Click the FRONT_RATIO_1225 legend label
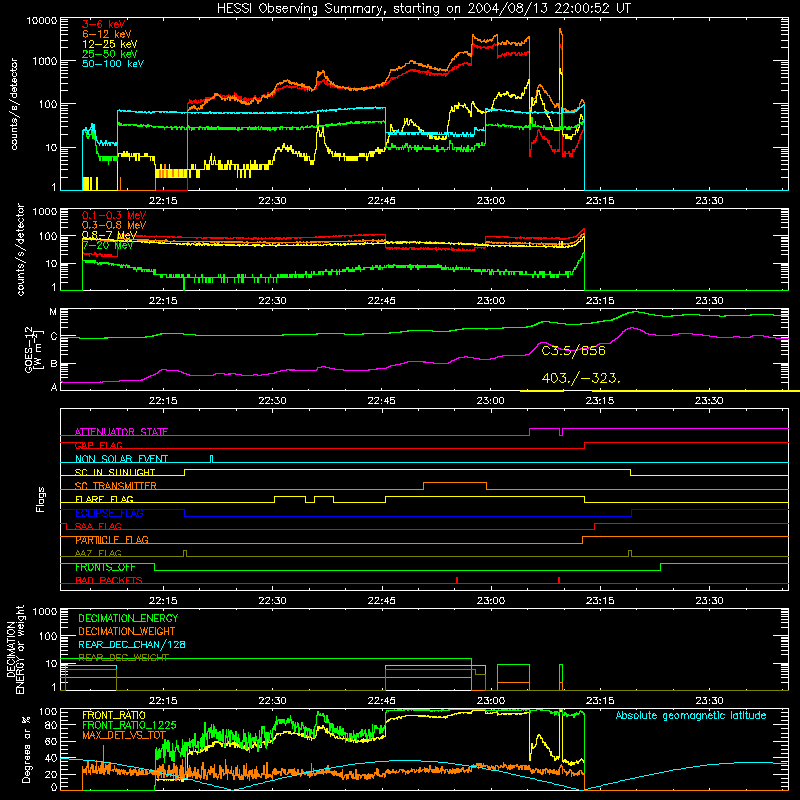 [129, 725]
